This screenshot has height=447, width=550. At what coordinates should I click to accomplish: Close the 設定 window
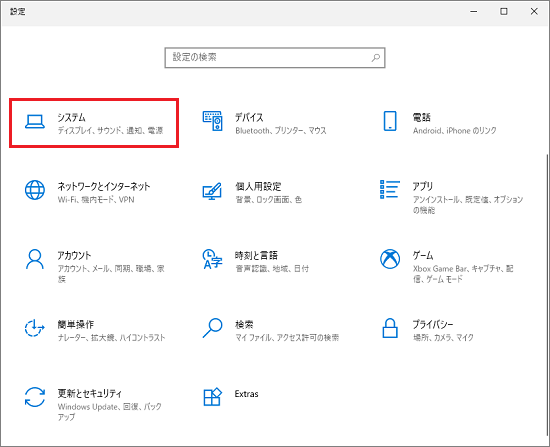534,12
